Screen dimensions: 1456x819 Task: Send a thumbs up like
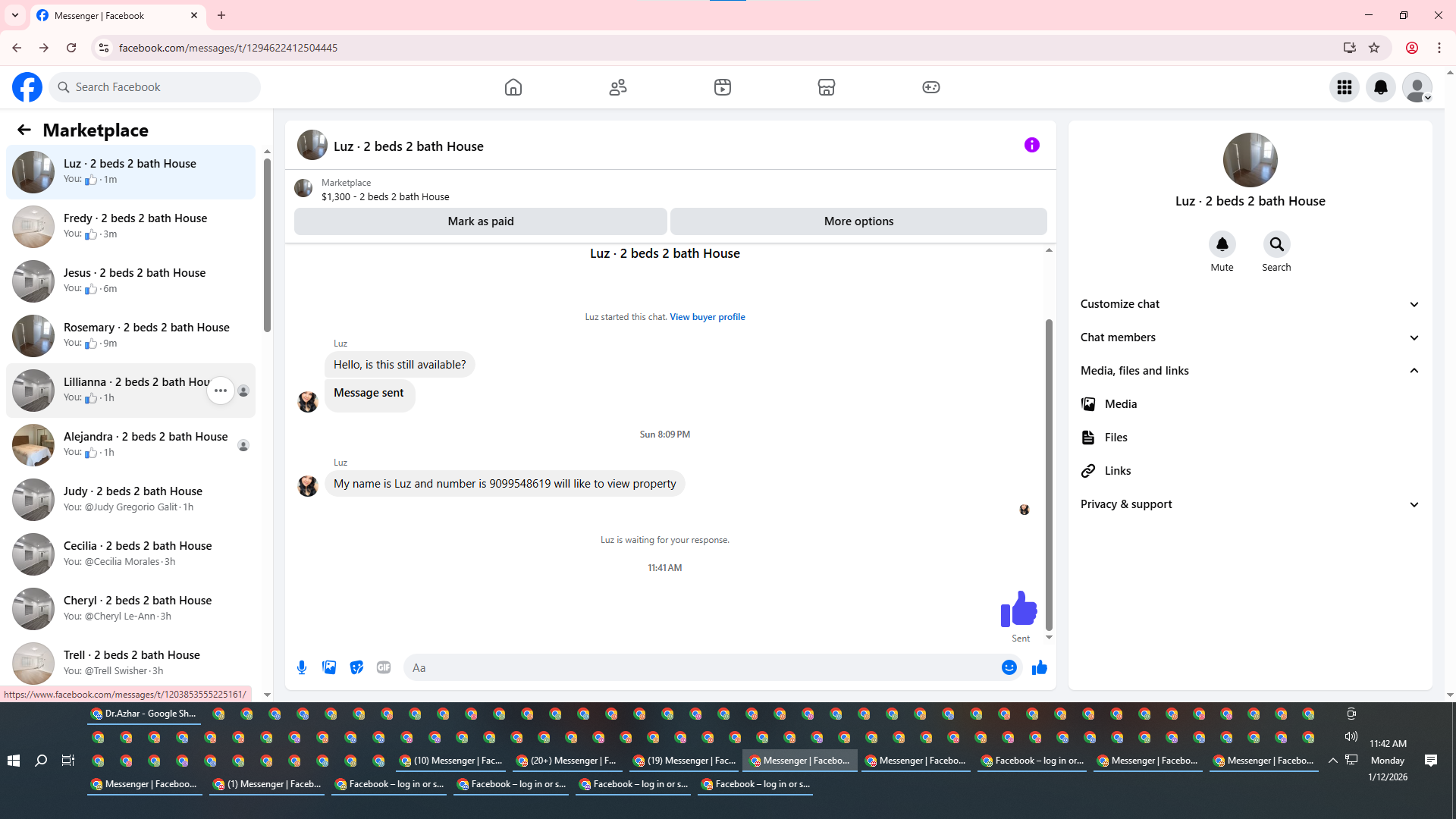1039,667
